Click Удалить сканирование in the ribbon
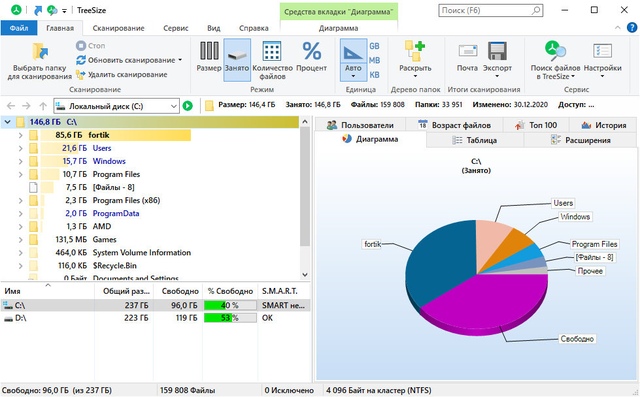 pyautogui.click(x=122, y=75)
